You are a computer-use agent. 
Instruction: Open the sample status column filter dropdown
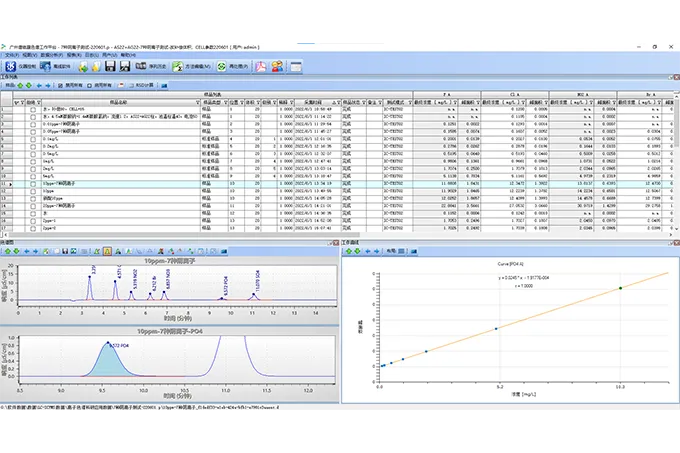[x=364, y=102]
